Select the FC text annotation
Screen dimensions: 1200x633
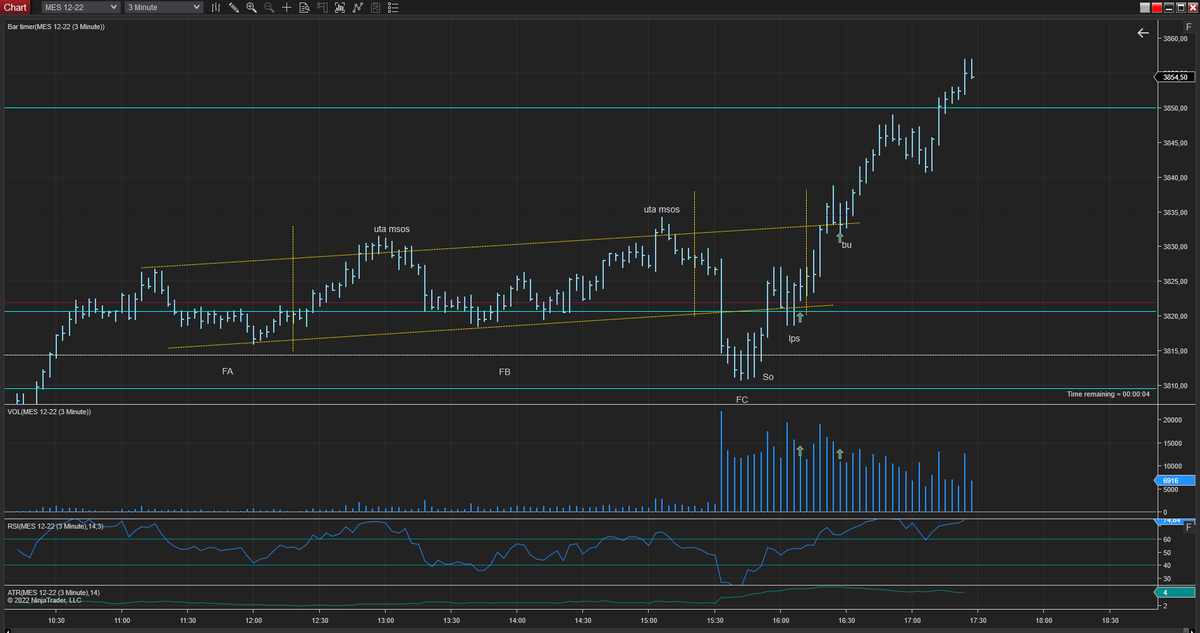click(742, 400)
